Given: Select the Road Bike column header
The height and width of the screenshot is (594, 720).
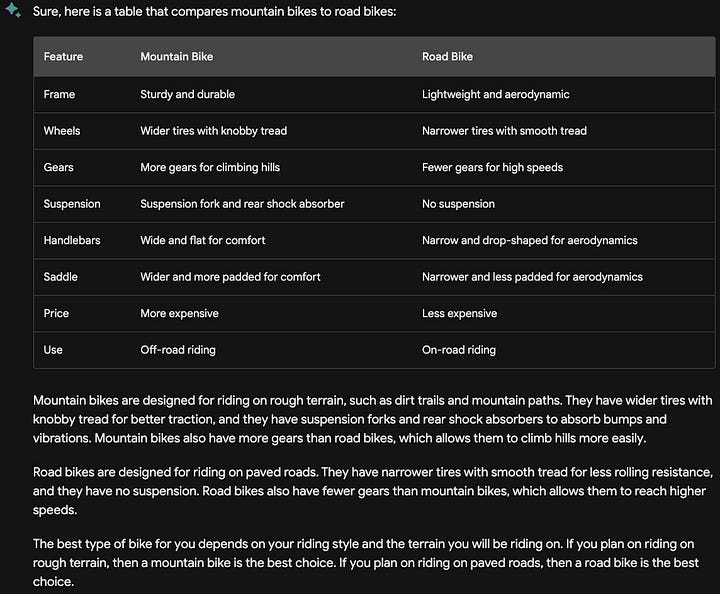Looking at the screenshot, I should [447, 56].
